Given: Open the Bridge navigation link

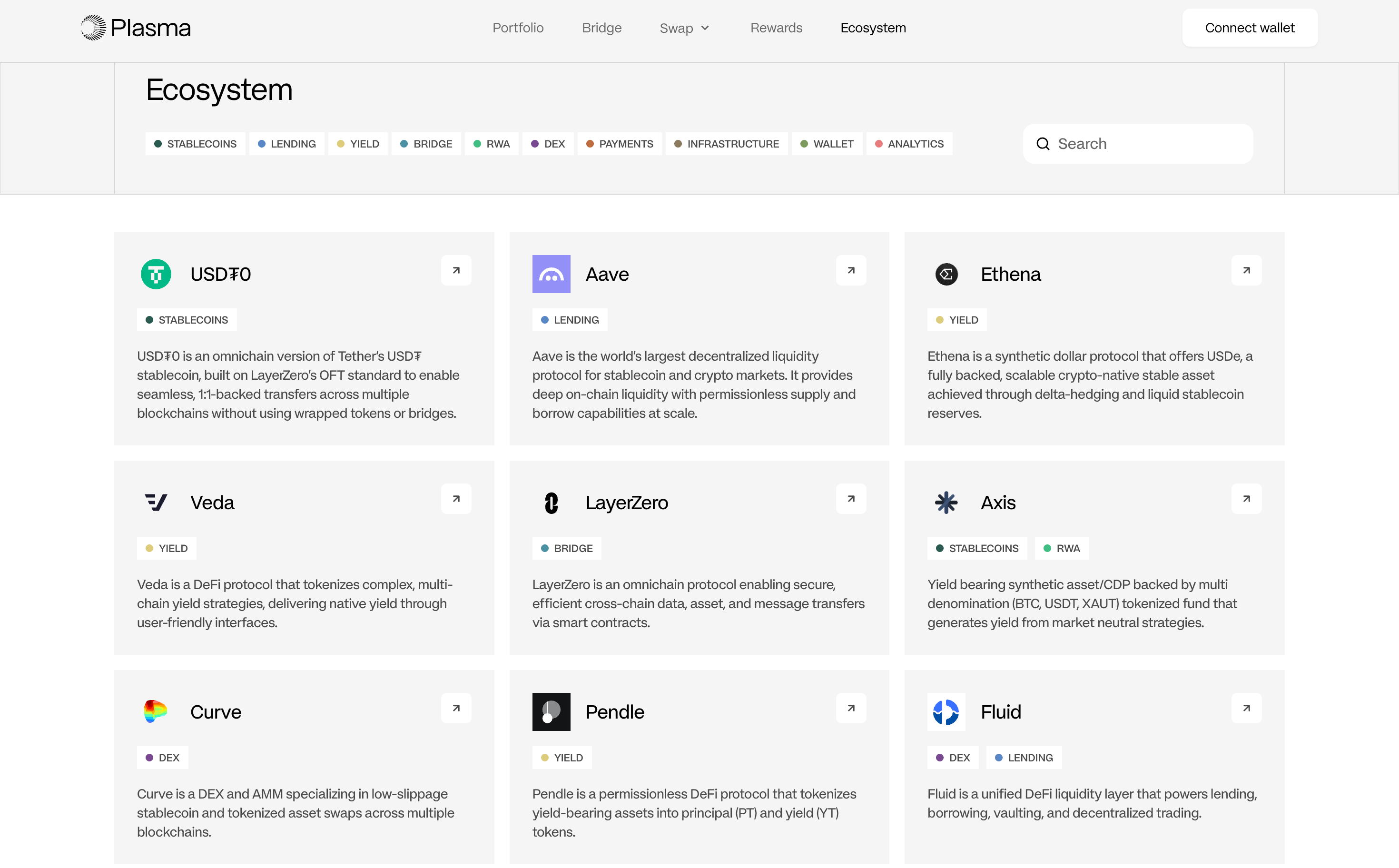Looking at the screenshot, I should coord(601,28).
